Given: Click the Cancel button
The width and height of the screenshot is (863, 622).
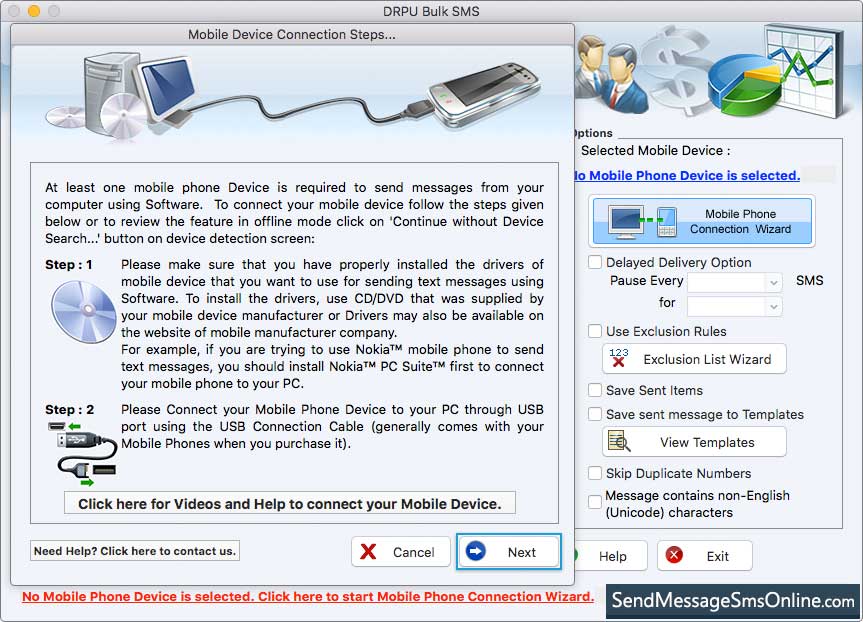Looking at the screenshot, I should coord(401,552).
